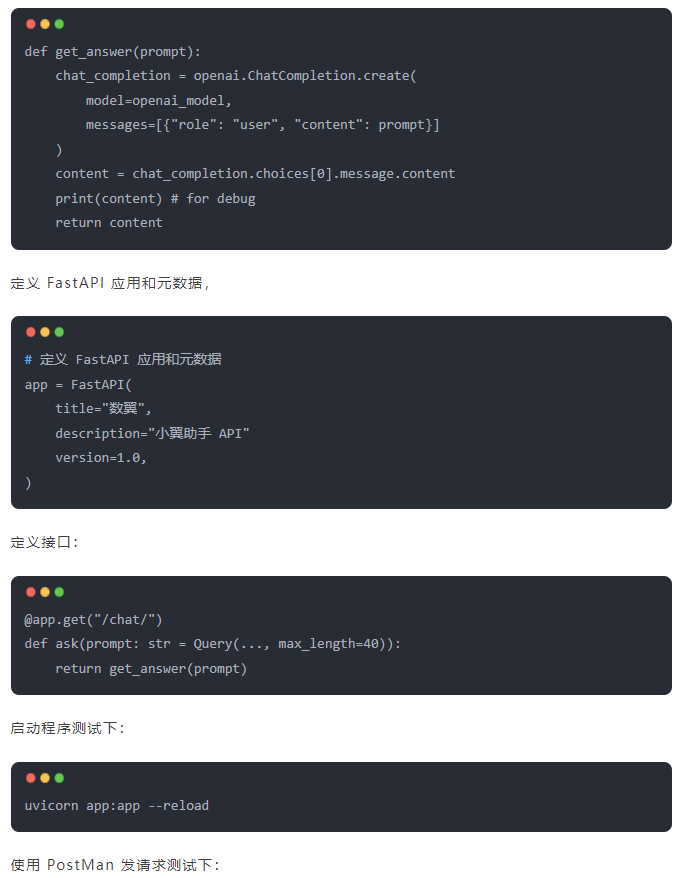The image size is (679, 878).
Task: Click the 'print(content) # for debug' line
Action: (155, 199)
